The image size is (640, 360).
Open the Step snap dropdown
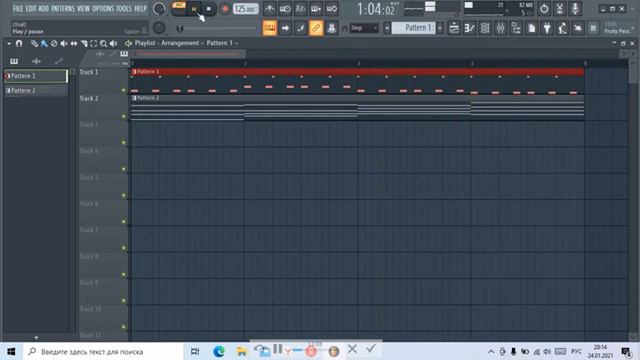[x=364, y=28]
